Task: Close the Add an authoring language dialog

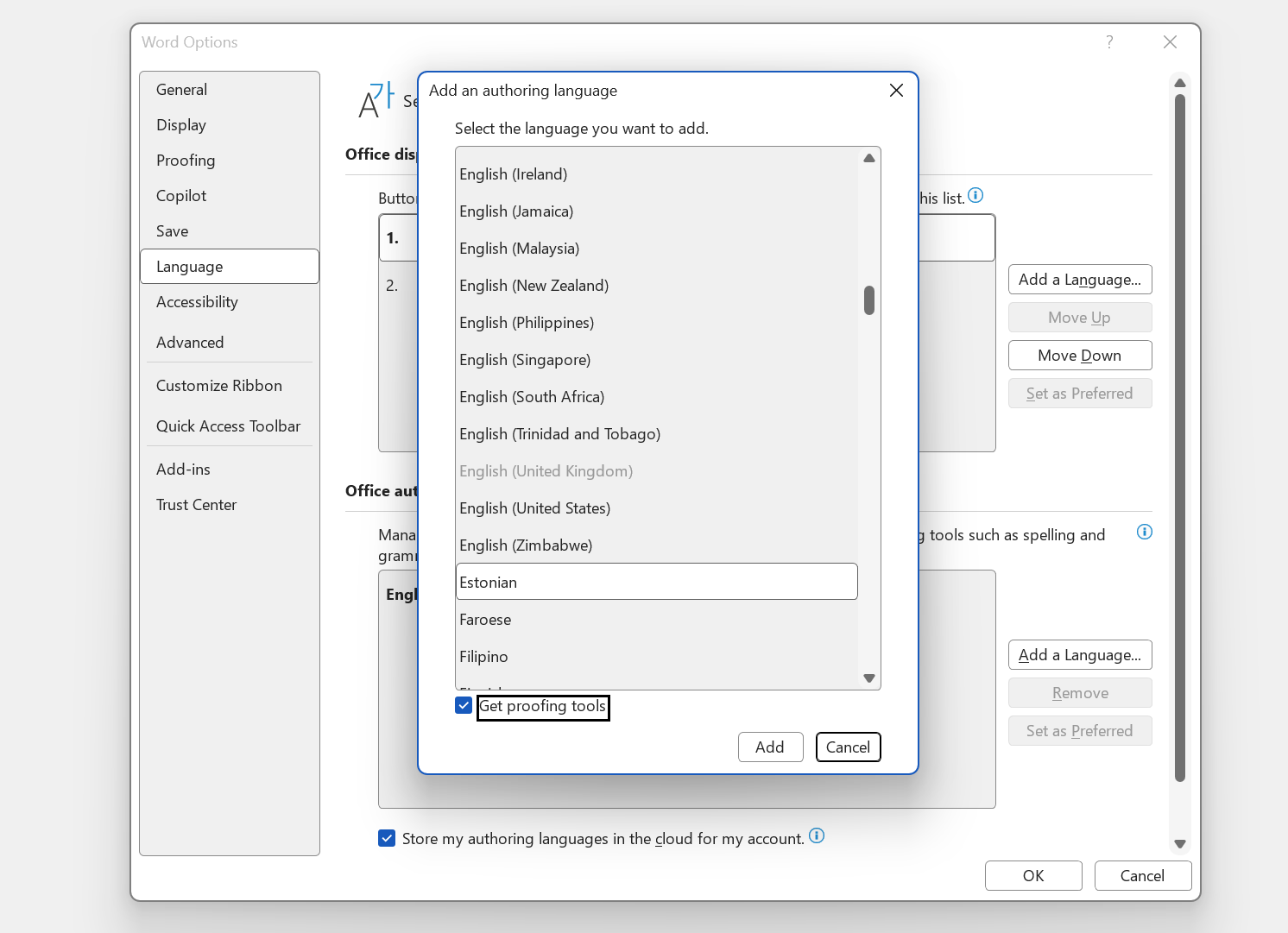Action: pyautogui.click(x=896, y=91)
